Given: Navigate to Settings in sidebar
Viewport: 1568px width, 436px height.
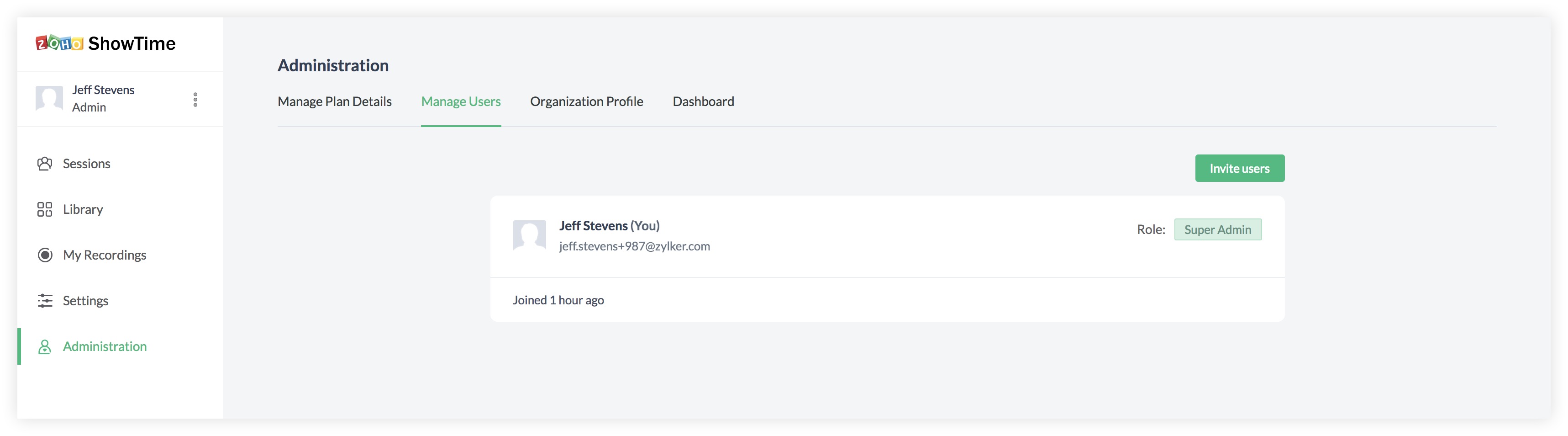Looking at the screenshot, I should click(85, 301).
